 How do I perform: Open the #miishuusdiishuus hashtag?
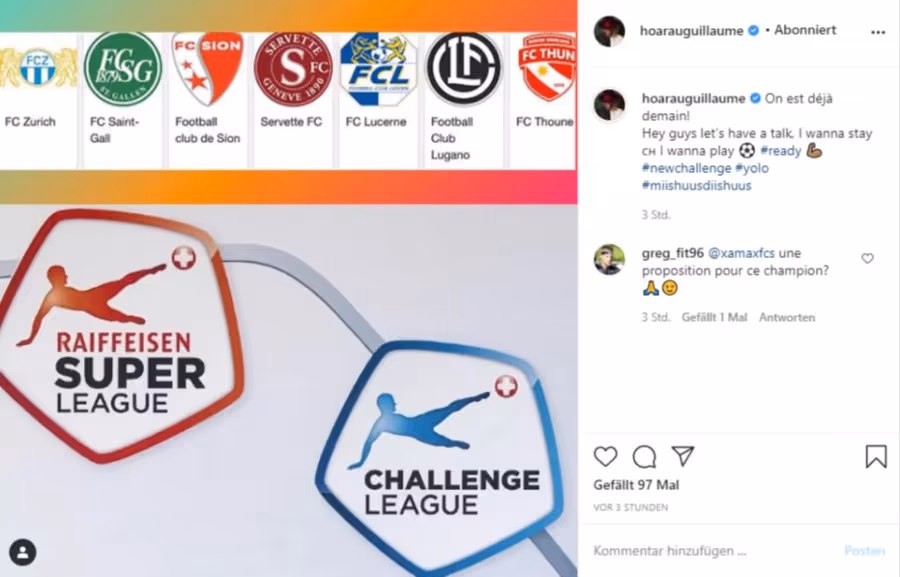click(x=696, y=185)
